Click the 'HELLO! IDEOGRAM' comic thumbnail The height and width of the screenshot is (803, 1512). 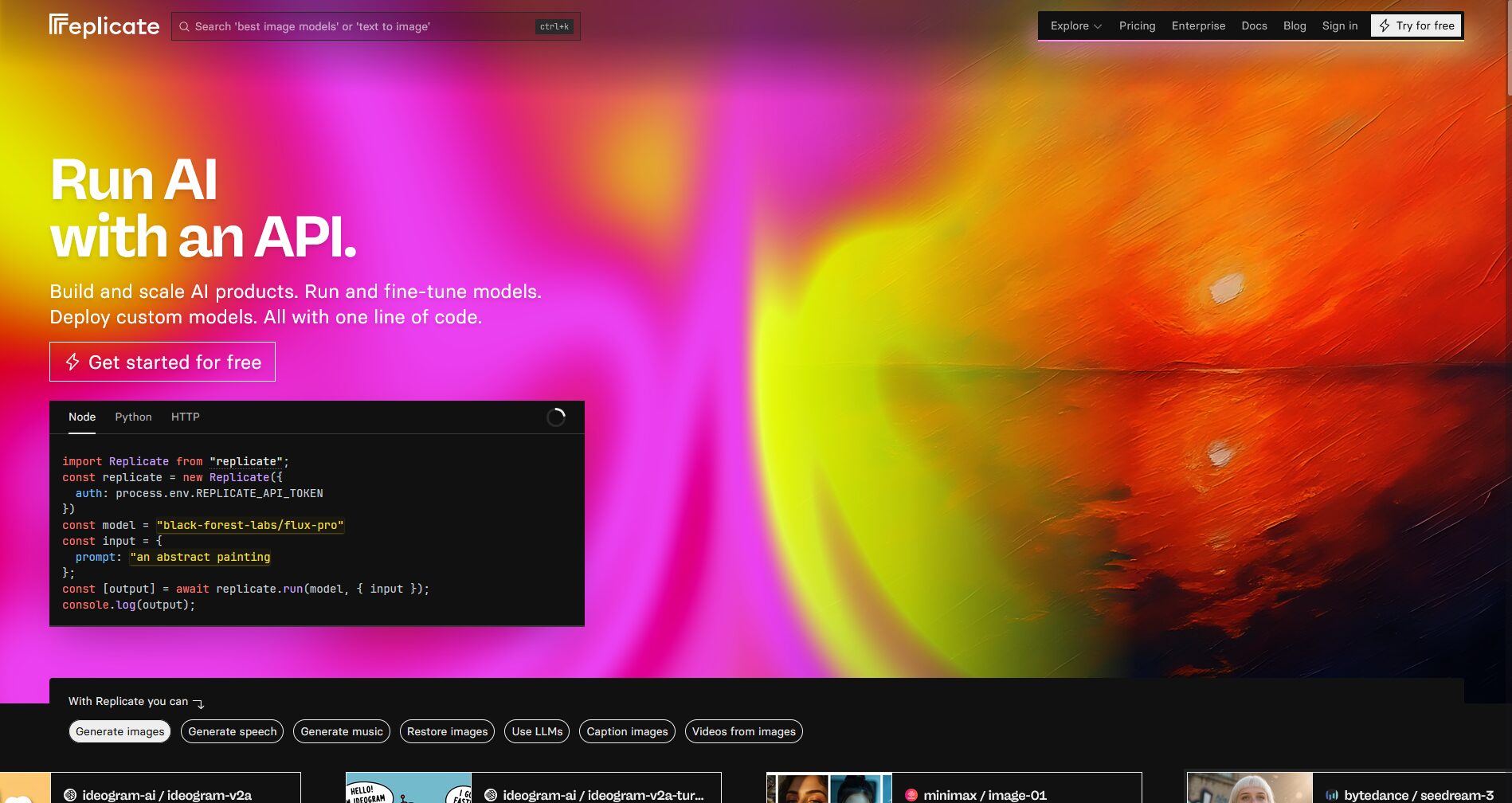(x=409, y=788)
